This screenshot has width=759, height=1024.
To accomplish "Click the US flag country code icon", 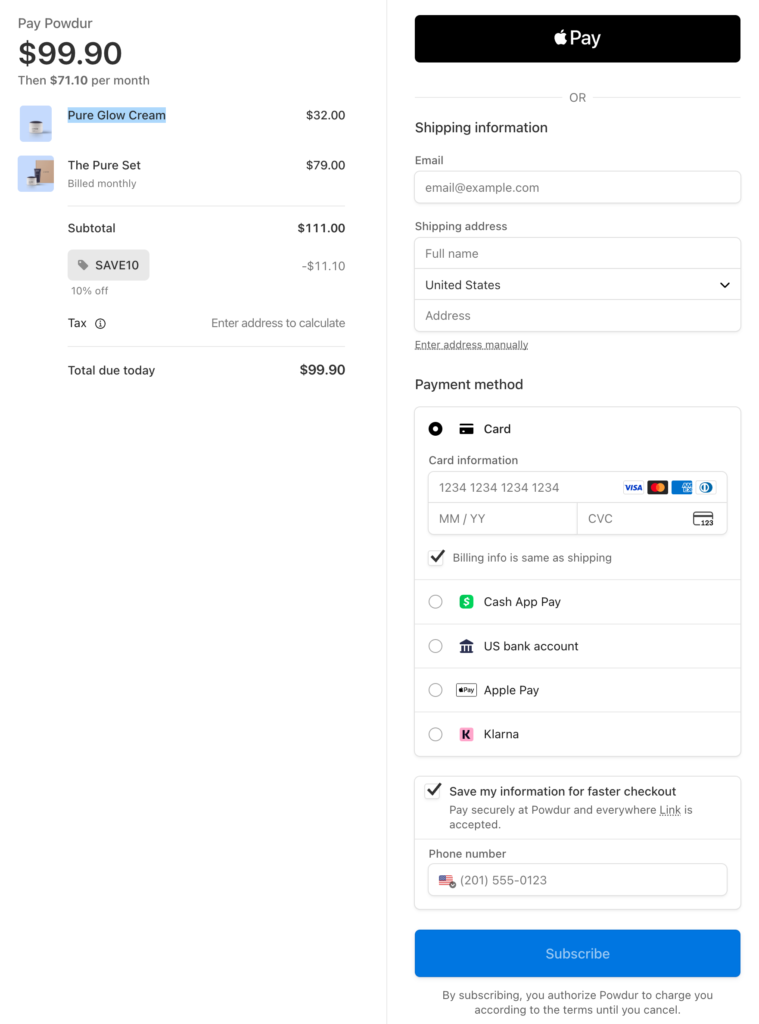I will click(x=447, y=881).
